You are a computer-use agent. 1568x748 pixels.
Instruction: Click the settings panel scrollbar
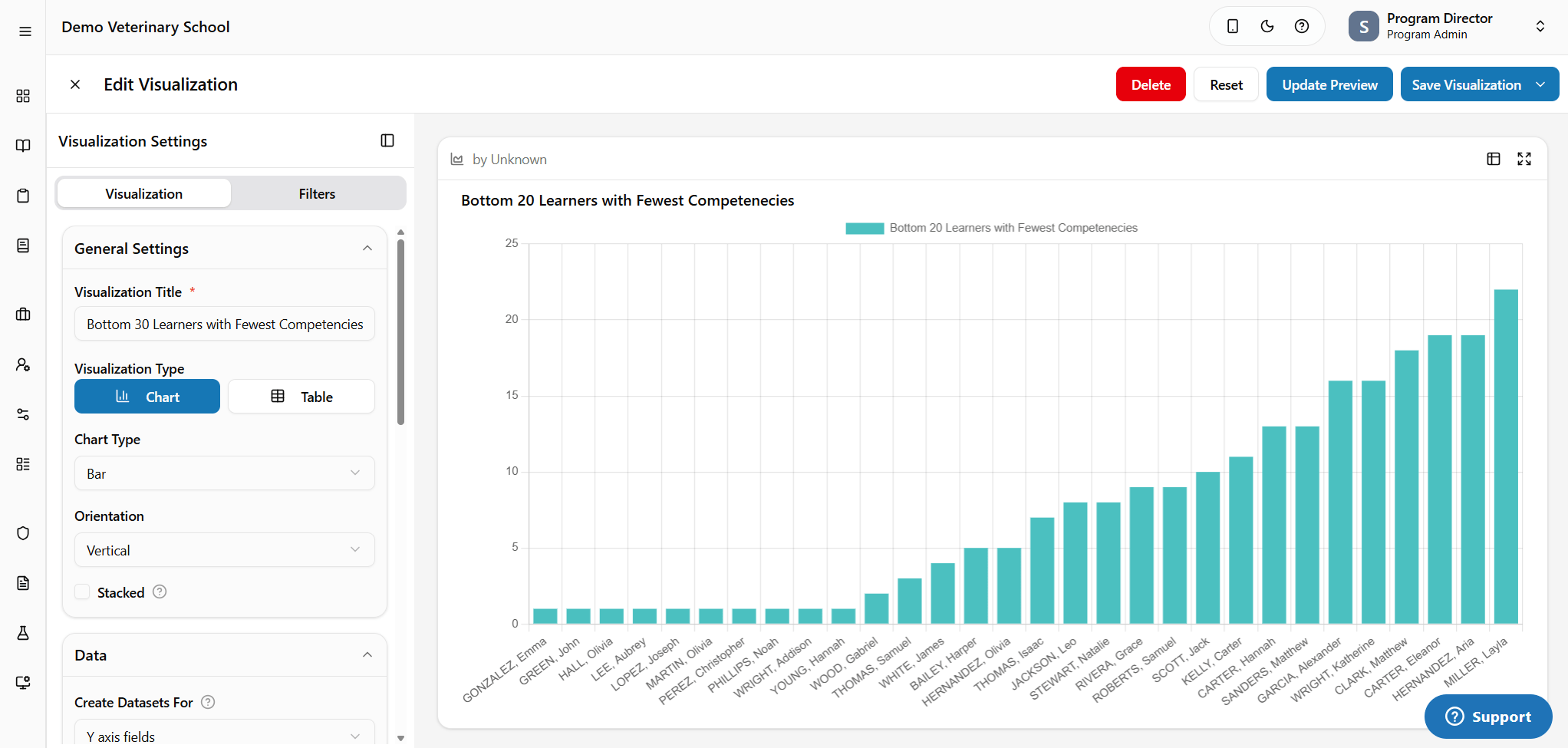400,332
